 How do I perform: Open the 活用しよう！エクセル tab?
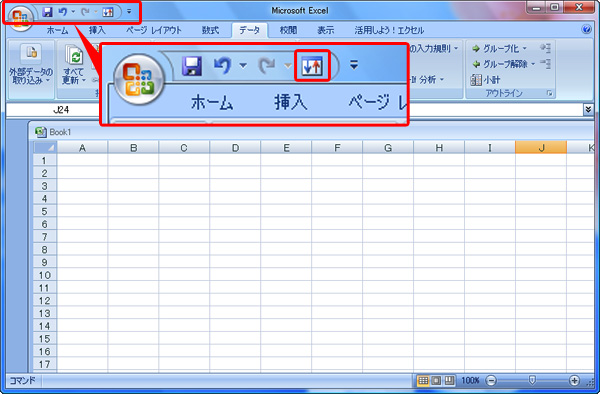[389, 30]
